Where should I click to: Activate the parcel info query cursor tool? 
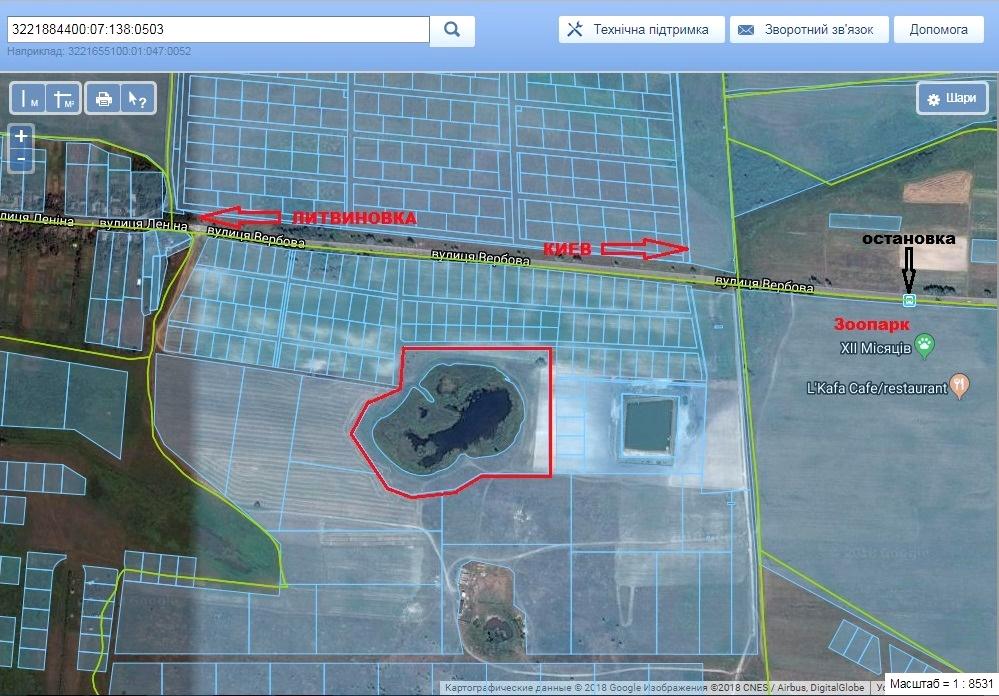pyautogui.click(x=136, y=99)
